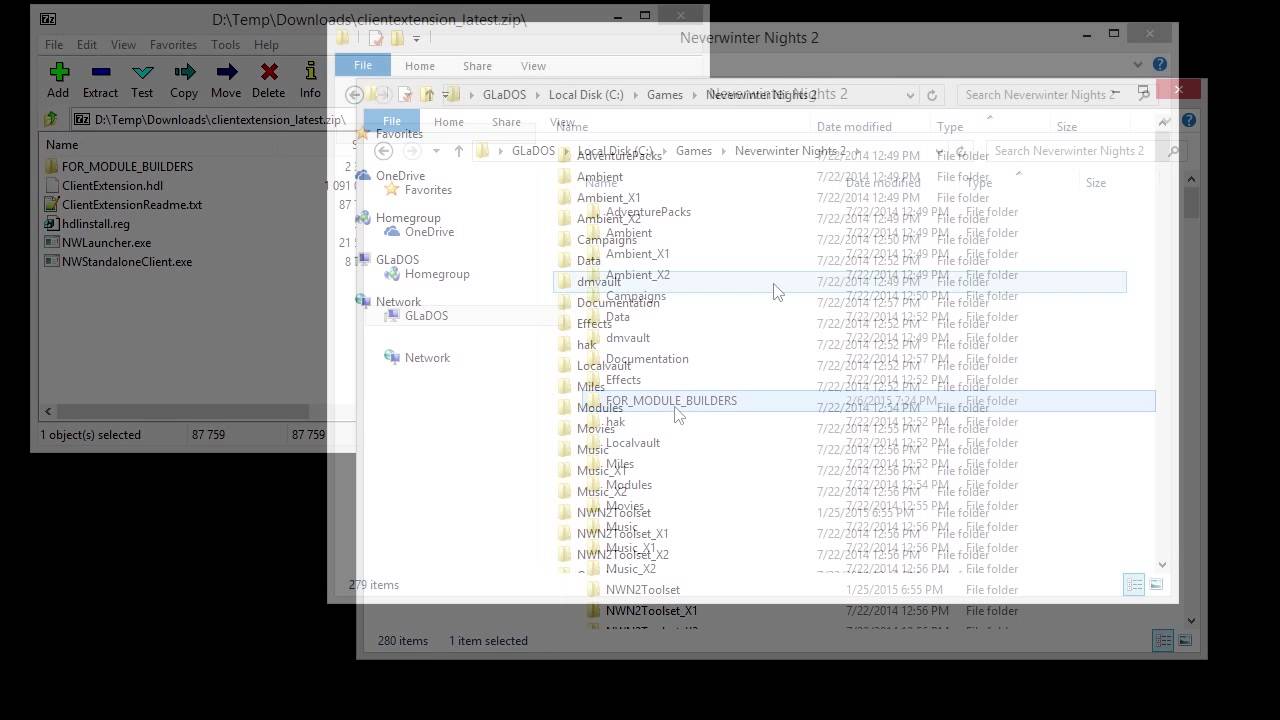Click the Help icon in the 280-item Explorer window
This screenshot has height=720, width=1280.
(x=1189, y=120)
